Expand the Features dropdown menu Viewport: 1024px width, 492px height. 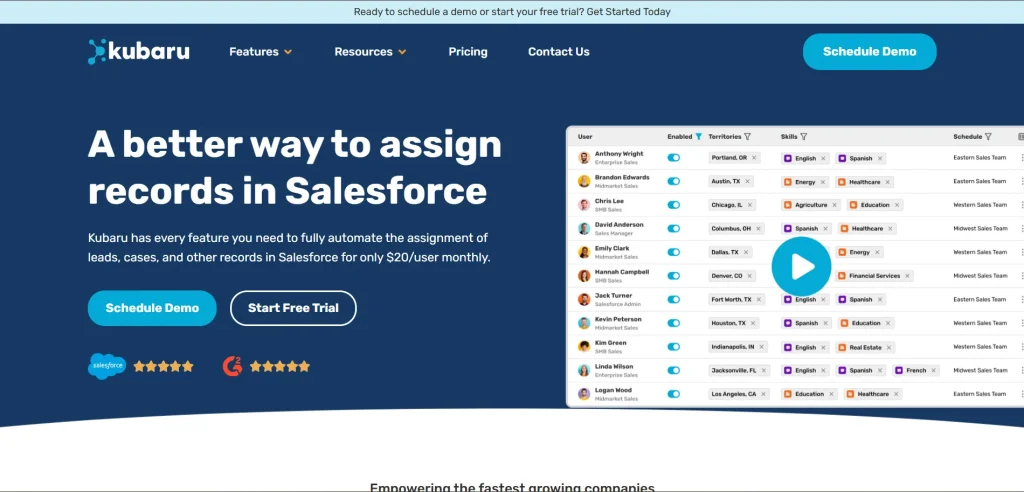point(260,52)
